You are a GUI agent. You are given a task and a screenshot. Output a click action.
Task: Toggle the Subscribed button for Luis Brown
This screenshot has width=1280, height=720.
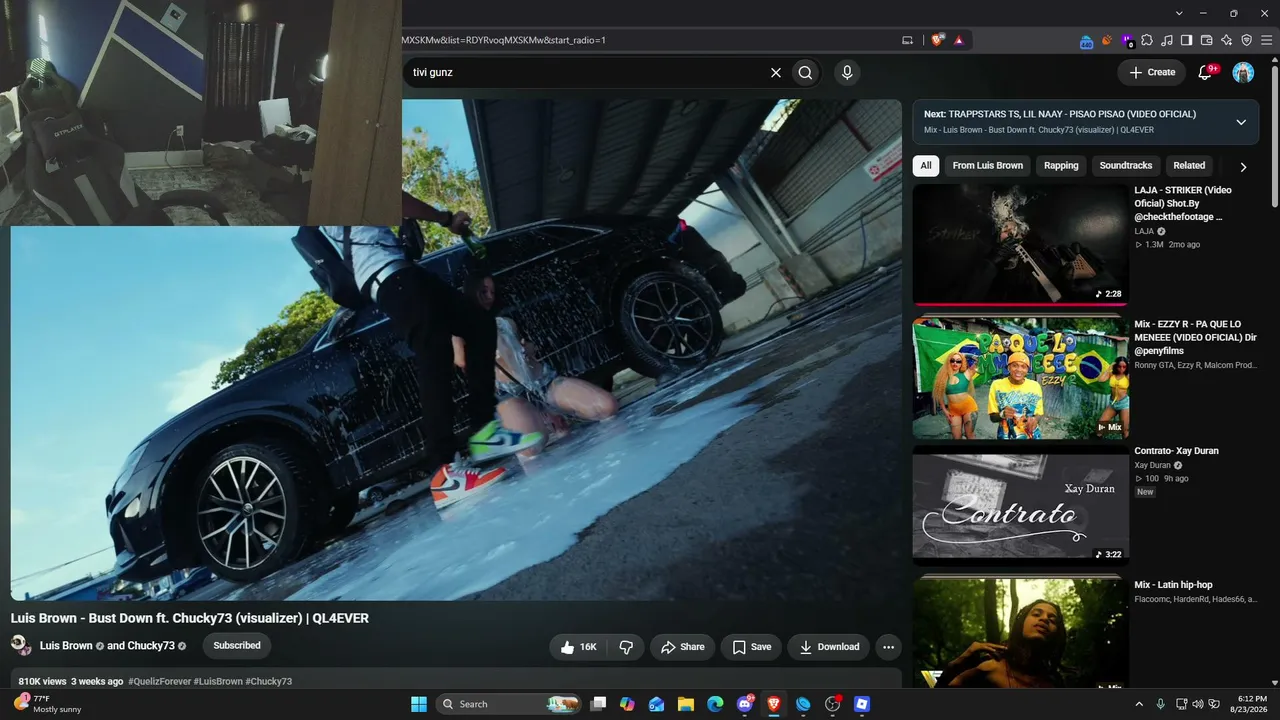(x=237, y=646)
